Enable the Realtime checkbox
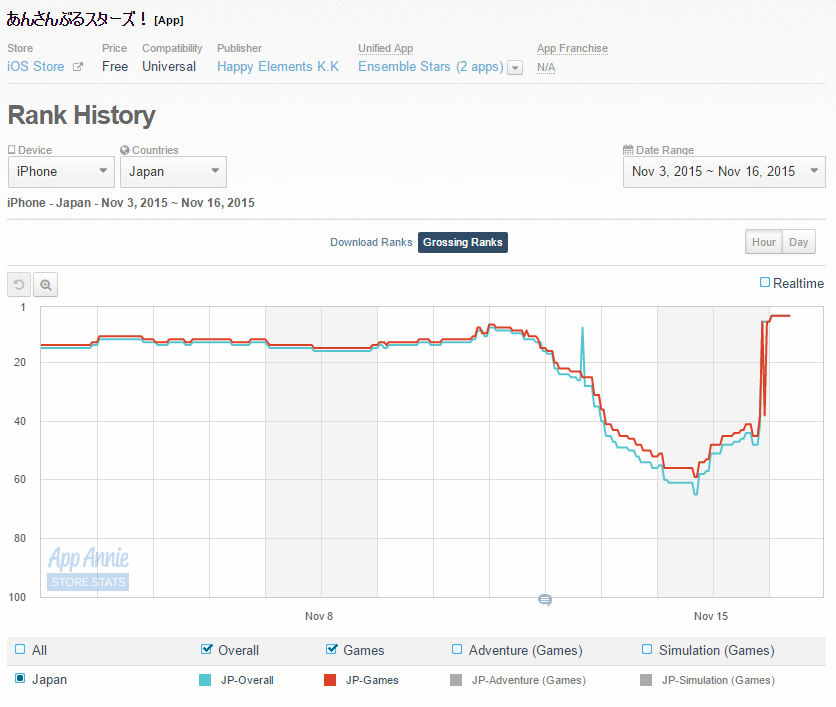 click(x=765, y=283)
